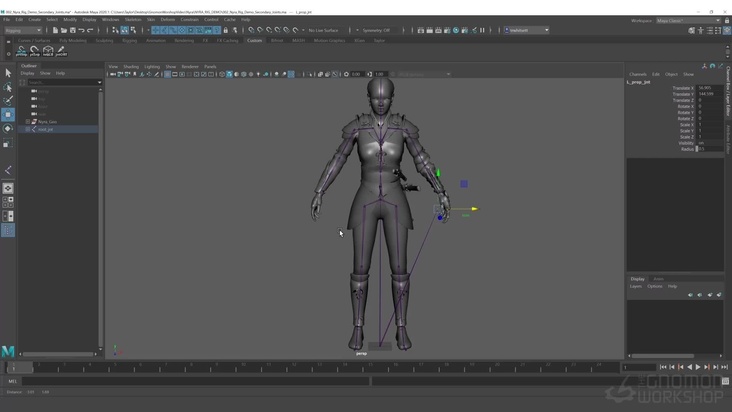The width and height of the screenshot is (732, 412).
Task: Open the Symmetry Off dropdown
Action: coord(379,30)
